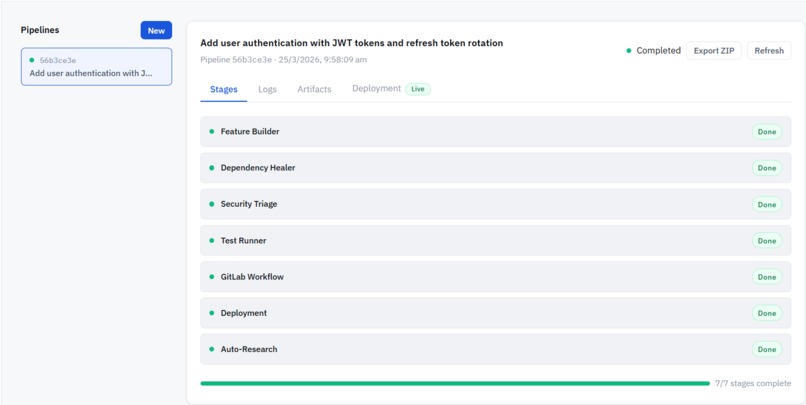The image size is (806, 405).
Task: Export pipeline as ZIP
Action: (713, 51)
